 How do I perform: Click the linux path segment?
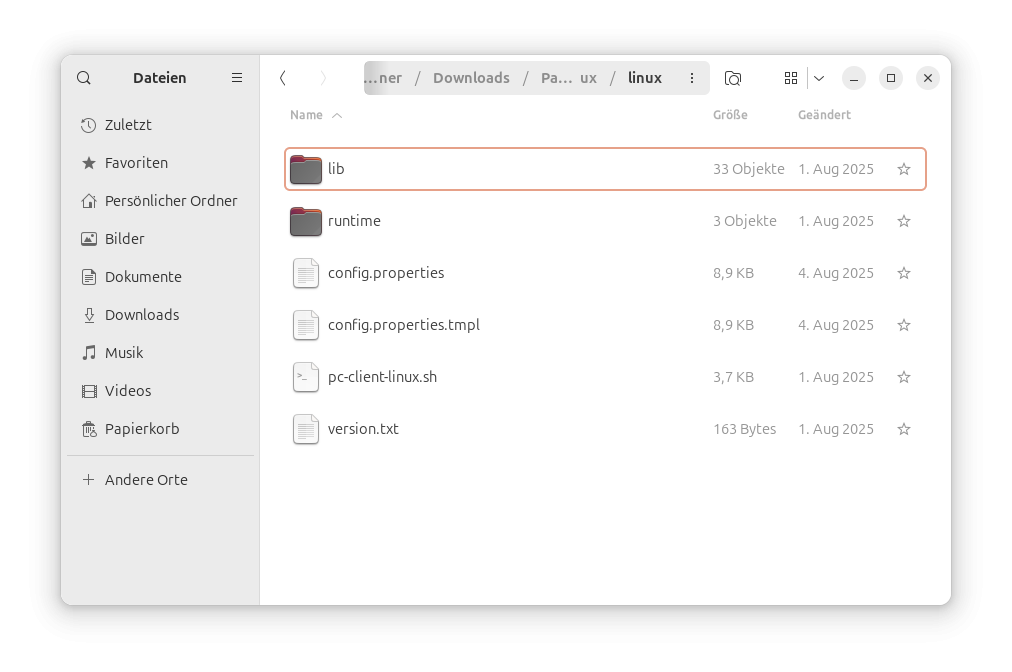(645, 78)
